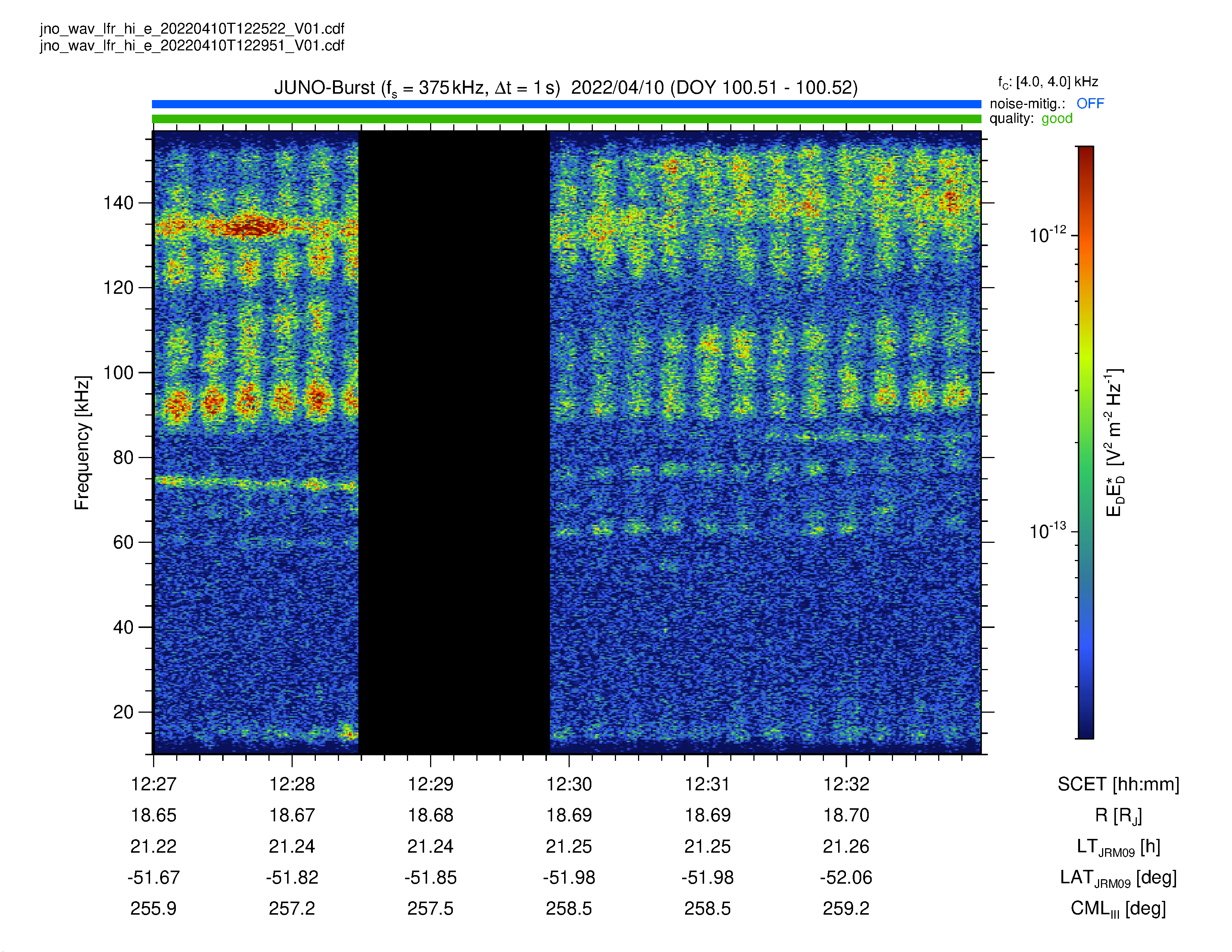Click the vertical color scale bar
Screen dimensions: 1232x952
1085,442
